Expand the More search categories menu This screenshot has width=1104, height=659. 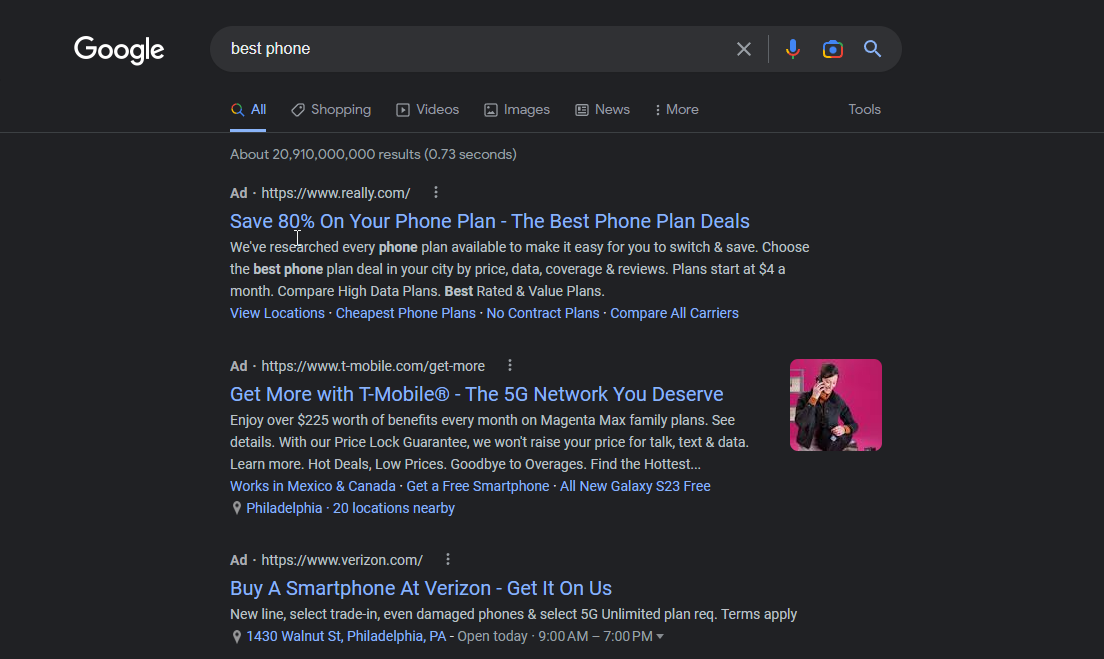[677, 110]
